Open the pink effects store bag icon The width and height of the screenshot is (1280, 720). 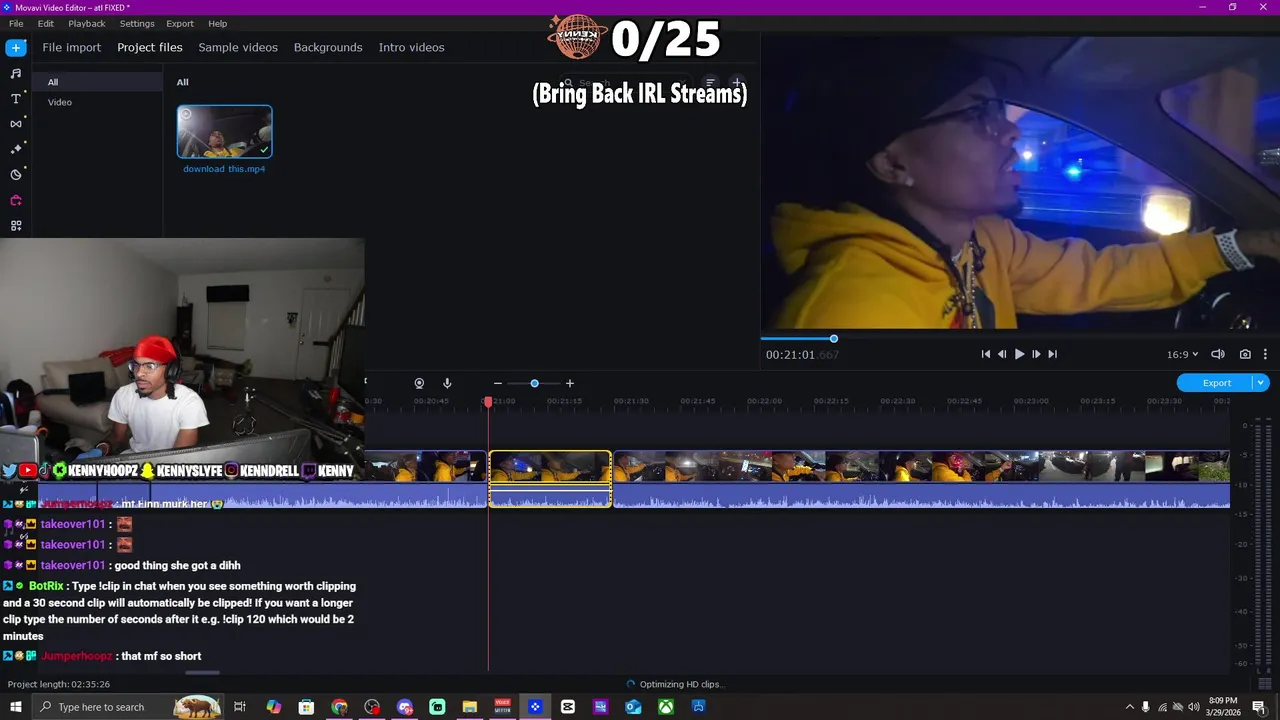pos(16,200)
